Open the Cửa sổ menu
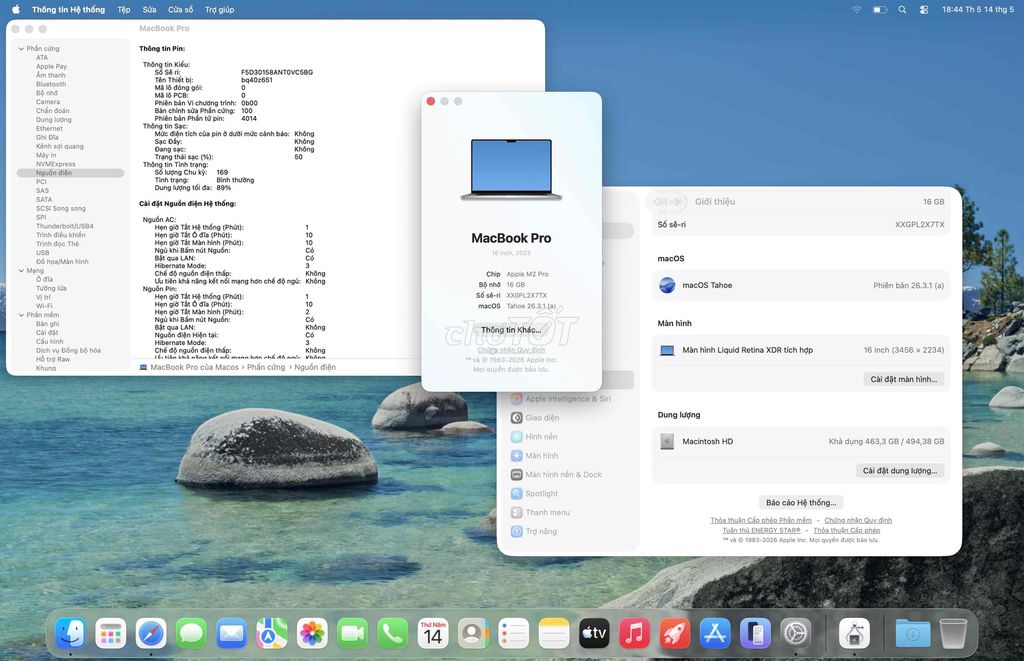The image size is (1024, 661). [180, 10]
